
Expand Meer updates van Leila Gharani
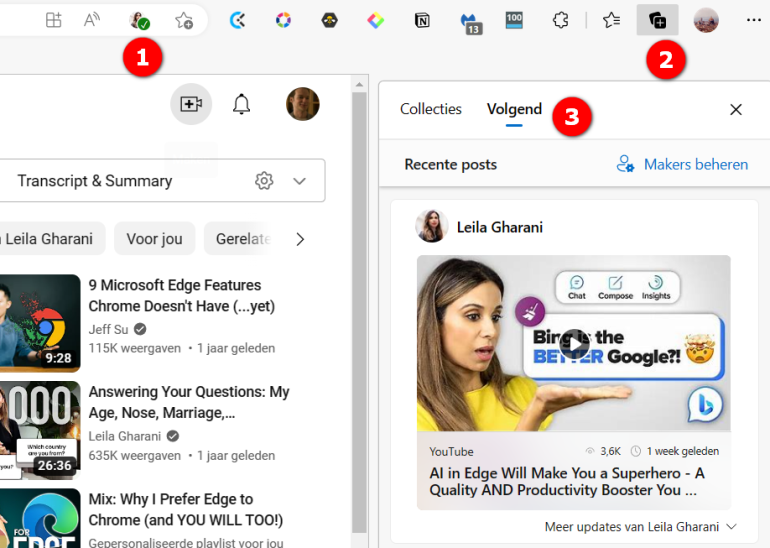click(640, 527)
